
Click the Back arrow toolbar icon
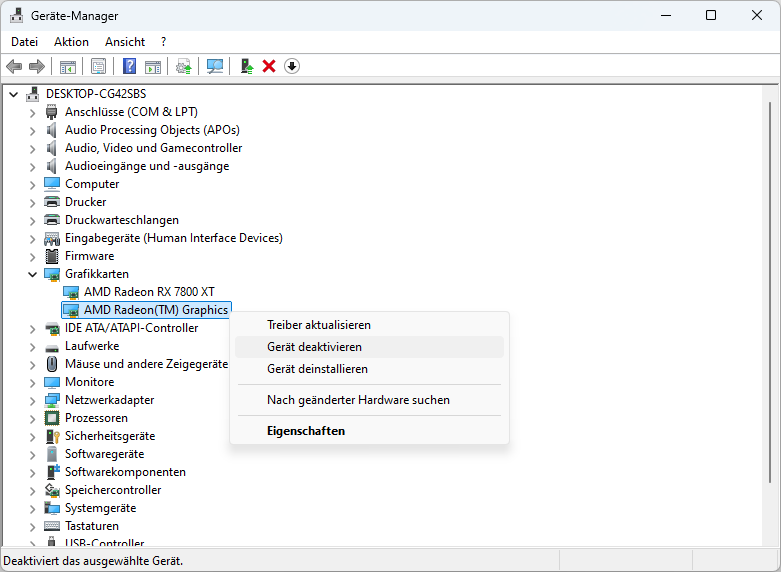[14, 66]
